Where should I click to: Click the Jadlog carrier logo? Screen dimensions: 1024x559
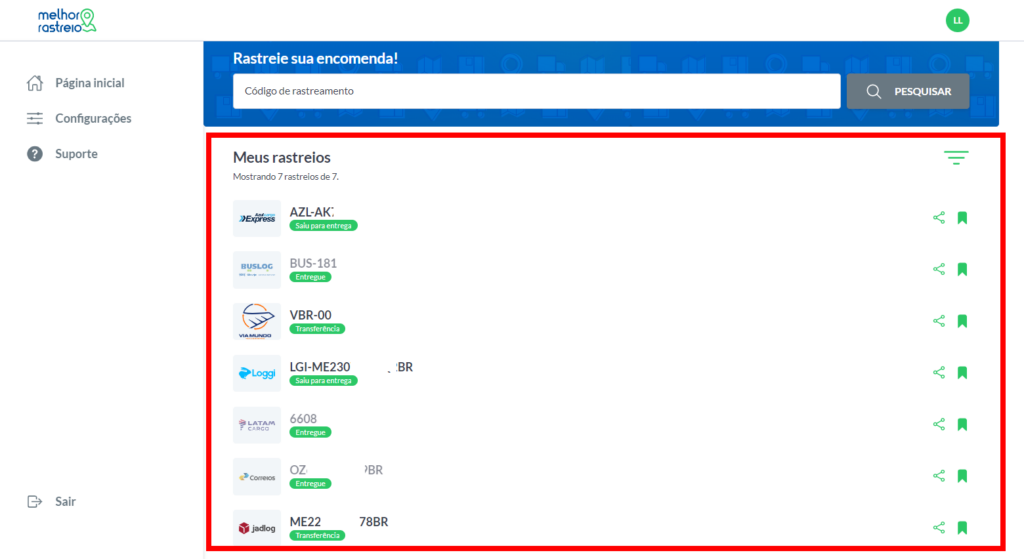tap(257, 528)
